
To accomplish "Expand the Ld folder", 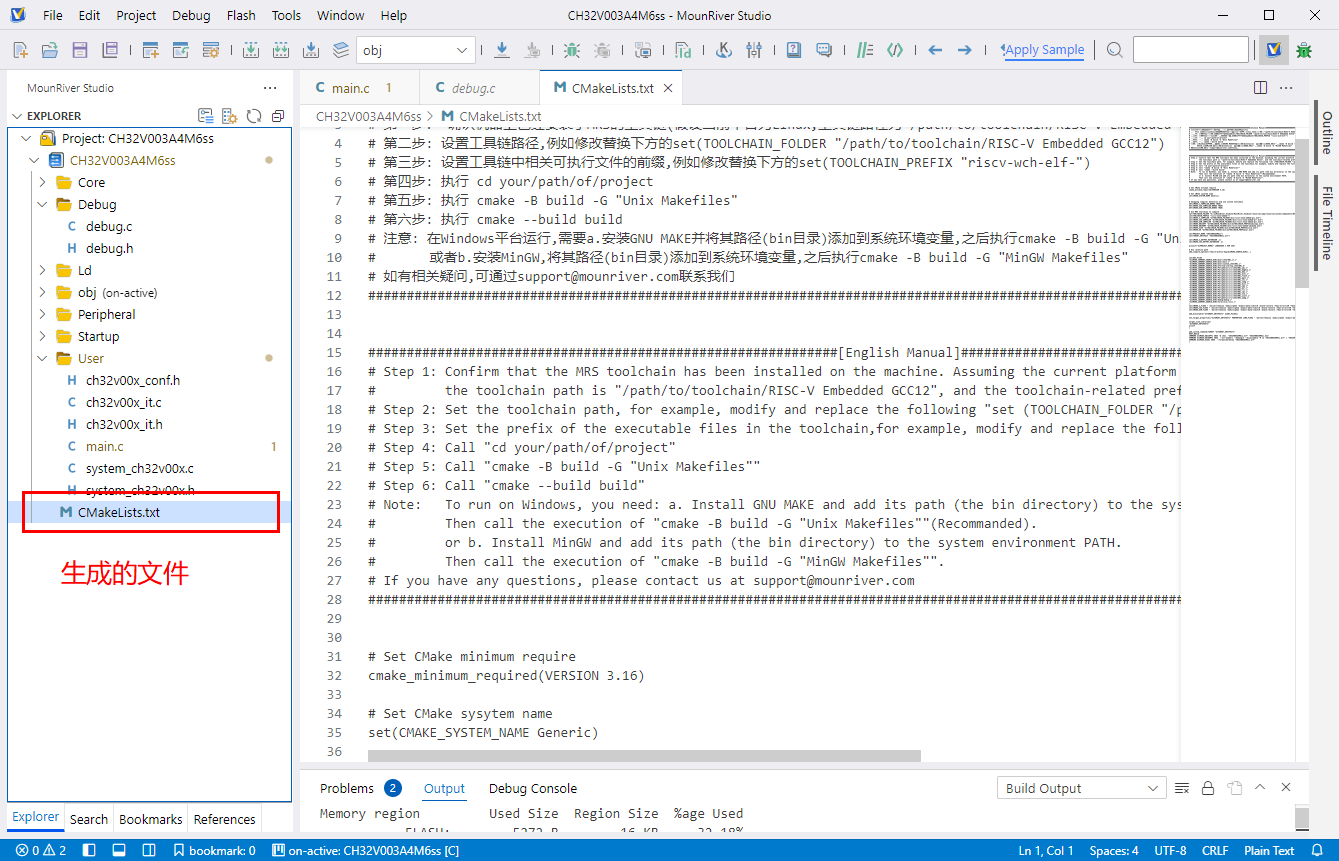I will [42, 270].
